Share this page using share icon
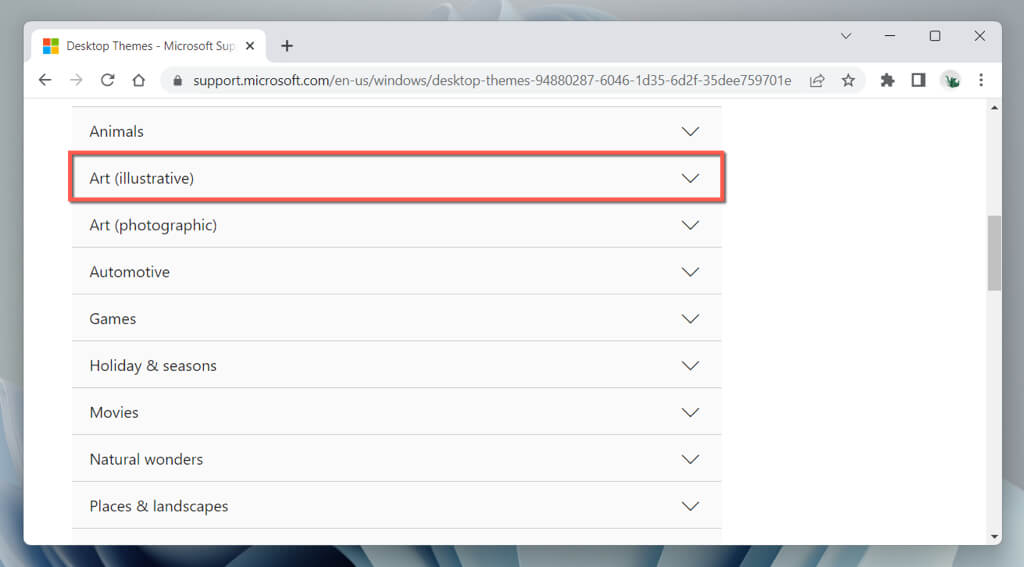Viewport: 1024px width, 567px height. coord(817,80)
